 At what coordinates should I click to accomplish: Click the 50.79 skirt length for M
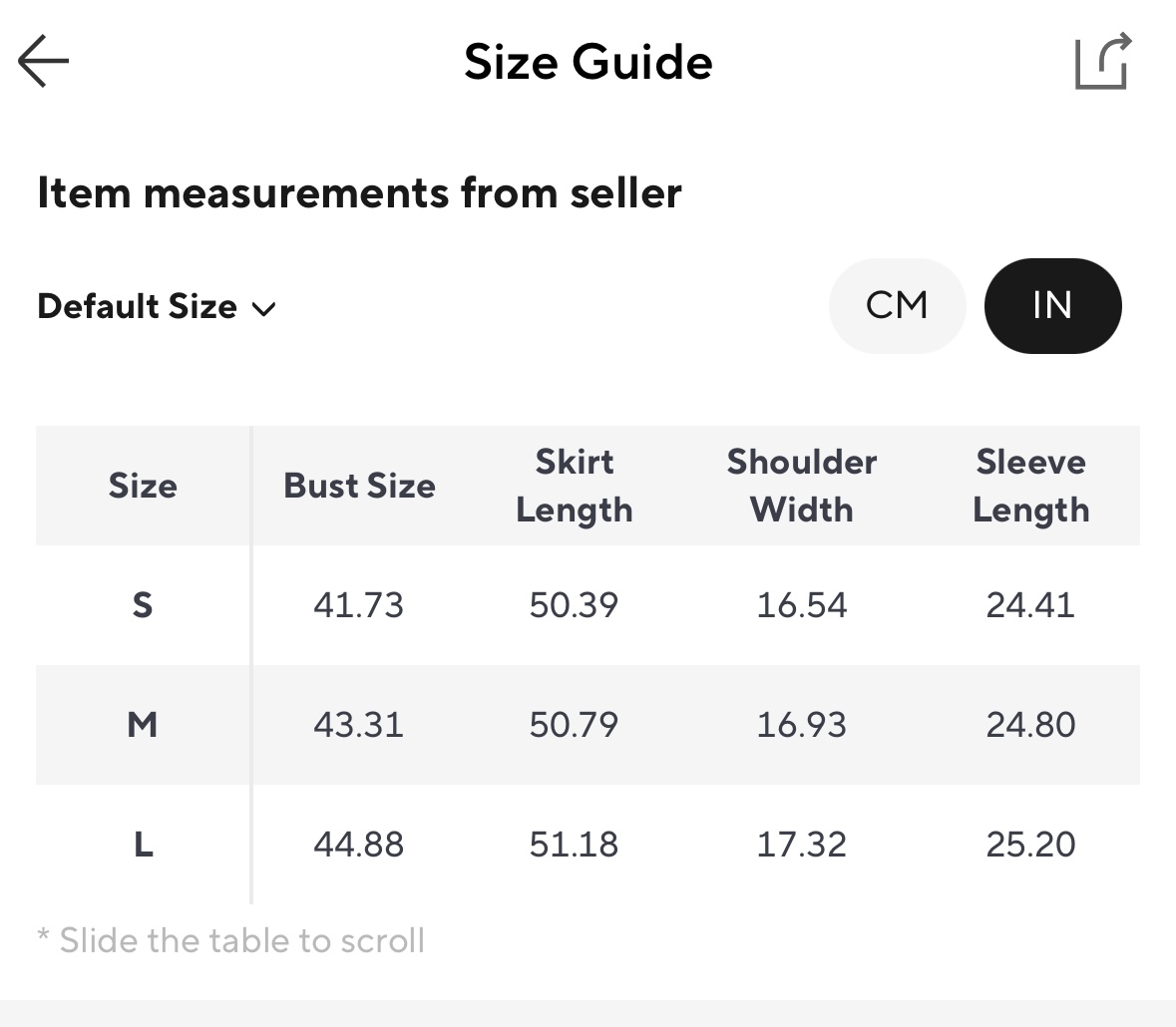pyautogui.click(x=574, y=725)
